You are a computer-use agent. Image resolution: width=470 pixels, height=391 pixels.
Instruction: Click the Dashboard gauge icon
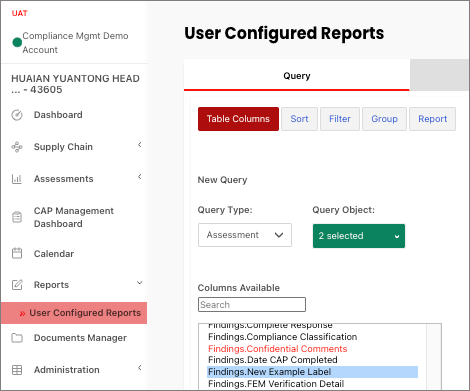click(x=17, y=115)
